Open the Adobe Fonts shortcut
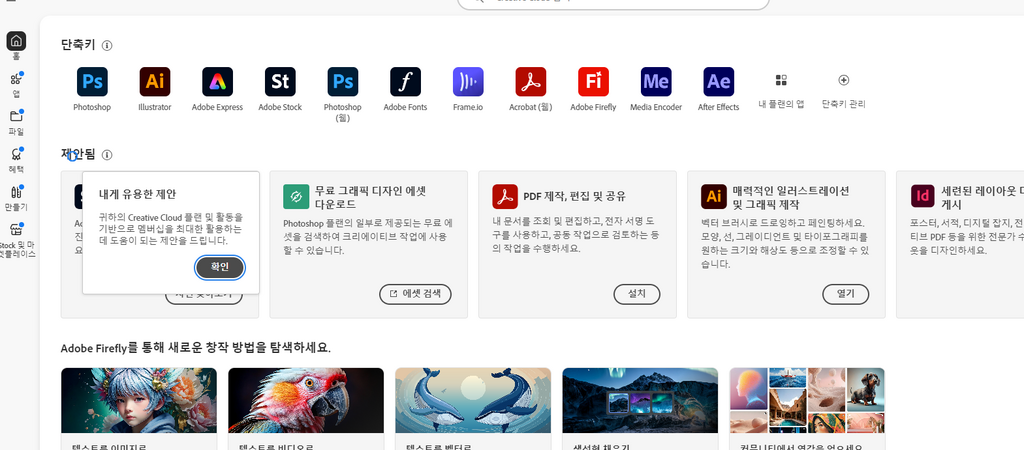This screenshot has width=1024, height=450. point(406,82)
